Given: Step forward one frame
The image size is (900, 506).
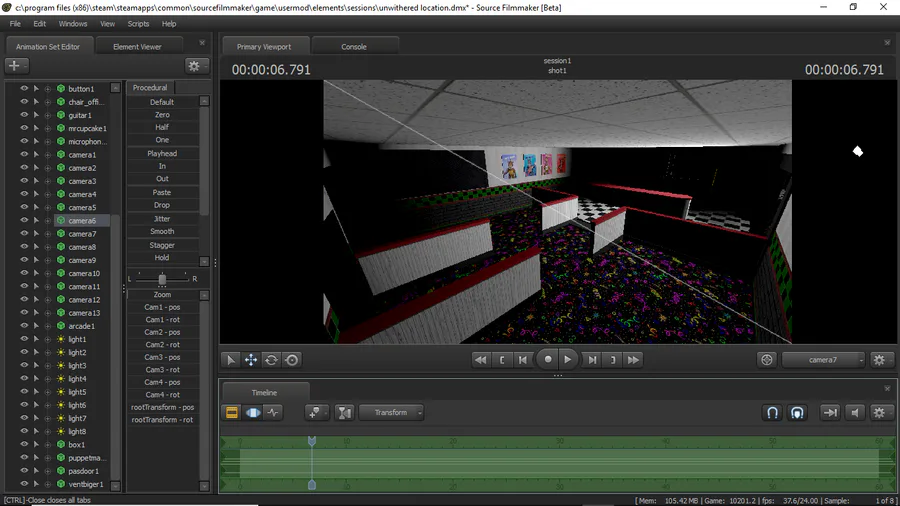Looking at the screenshot, I should click(x=592, y=360).
